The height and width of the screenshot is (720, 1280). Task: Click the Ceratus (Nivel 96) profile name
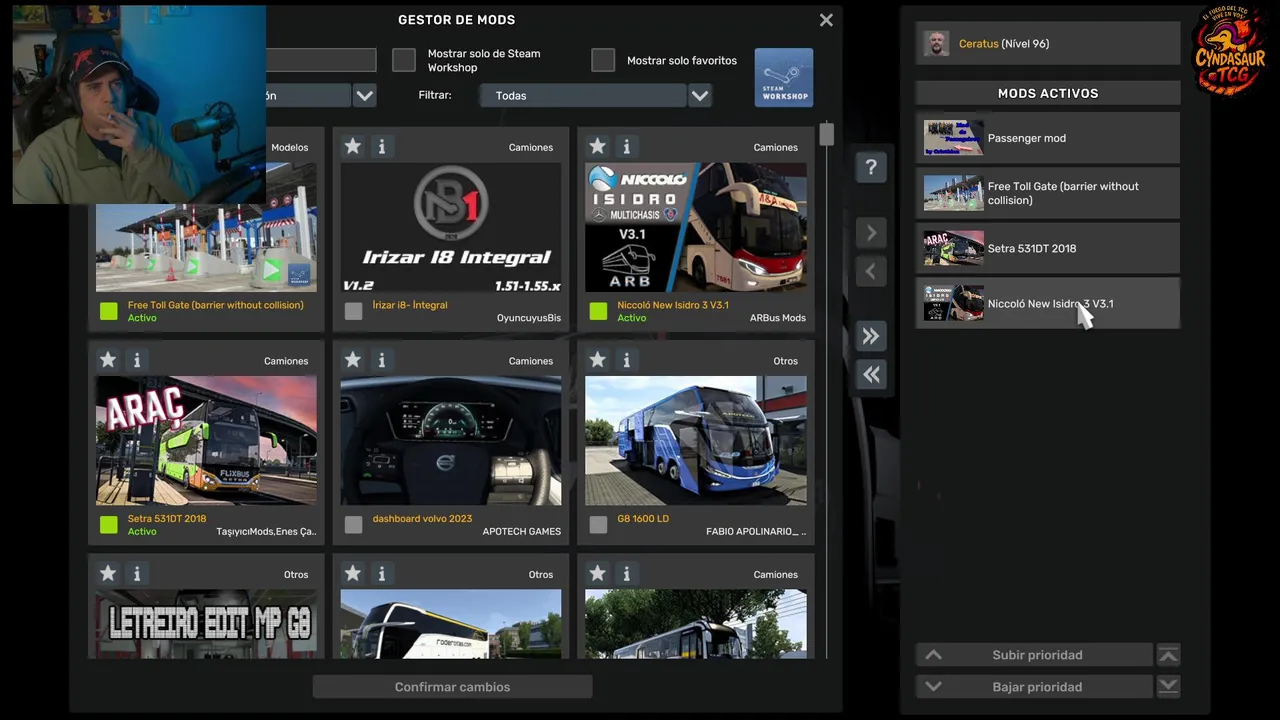(x=1004, y=44)
